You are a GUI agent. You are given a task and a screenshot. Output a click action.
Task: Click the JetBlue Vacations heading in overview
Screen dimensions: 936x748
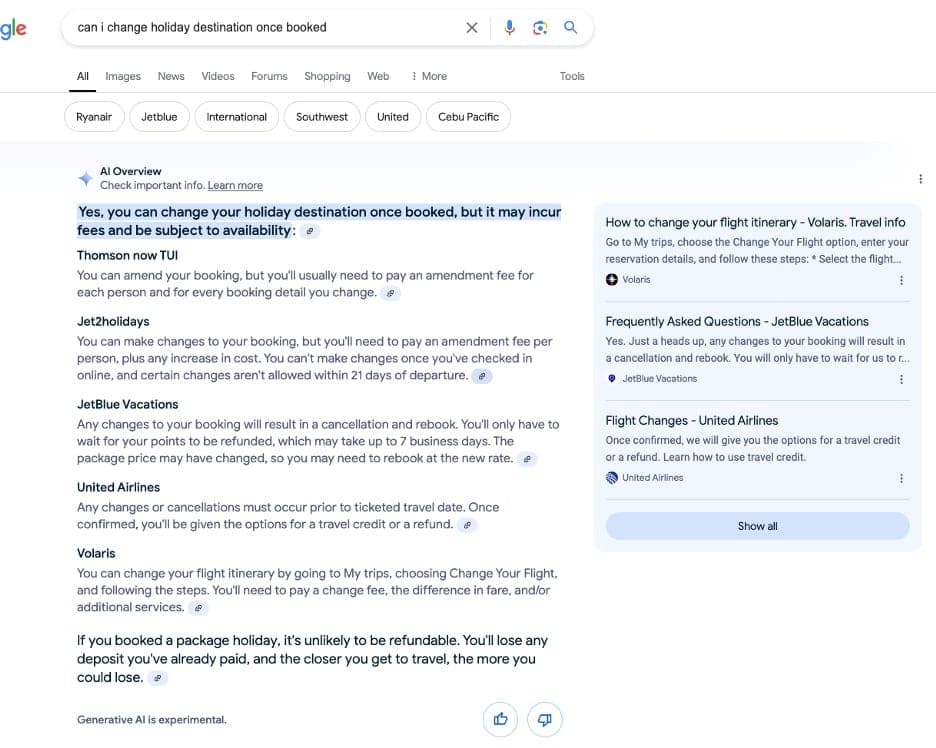pos(127,404)
